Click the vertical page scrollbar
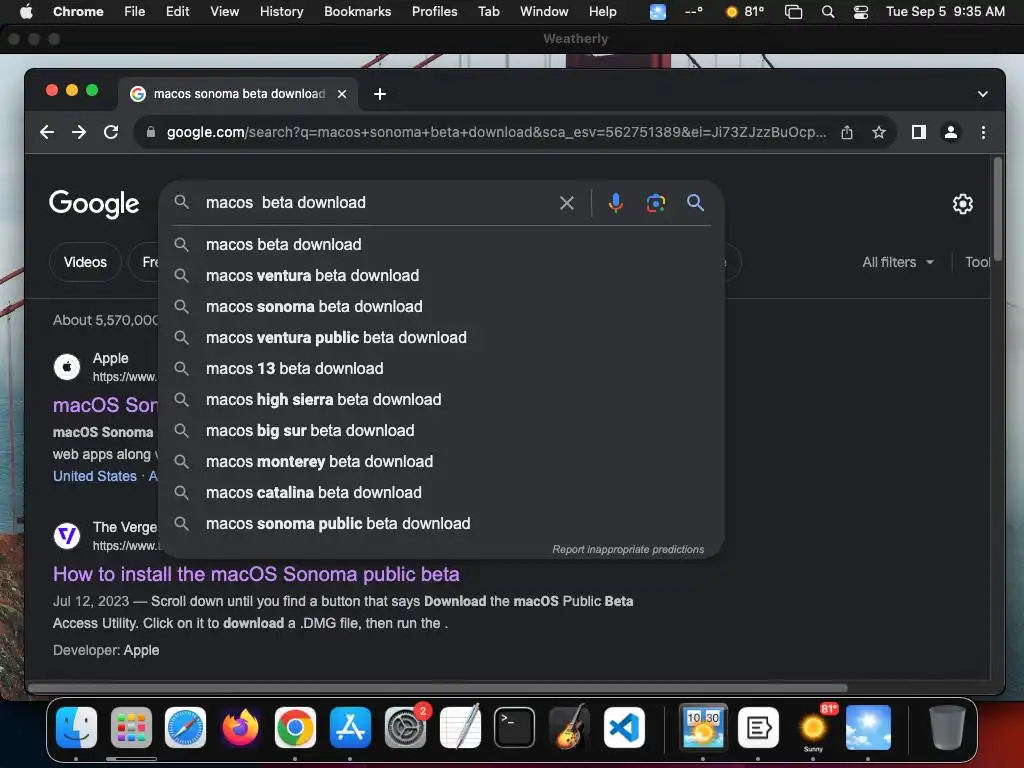1024x768 pixels. 997,209
